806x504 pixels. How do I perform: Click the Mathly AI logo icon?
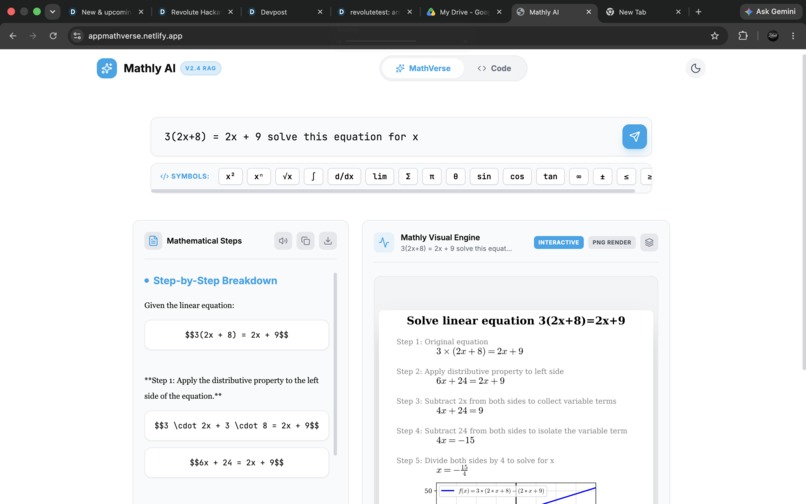point(107,68)
